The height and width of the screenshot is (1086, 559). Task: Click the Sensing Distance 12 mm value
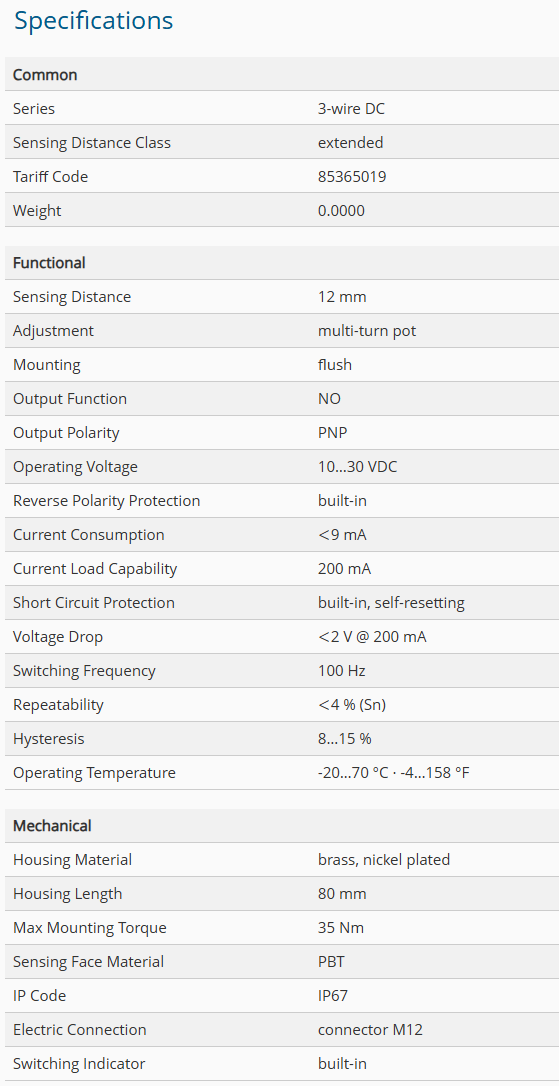pyautogui.click(x=342, y=297)
